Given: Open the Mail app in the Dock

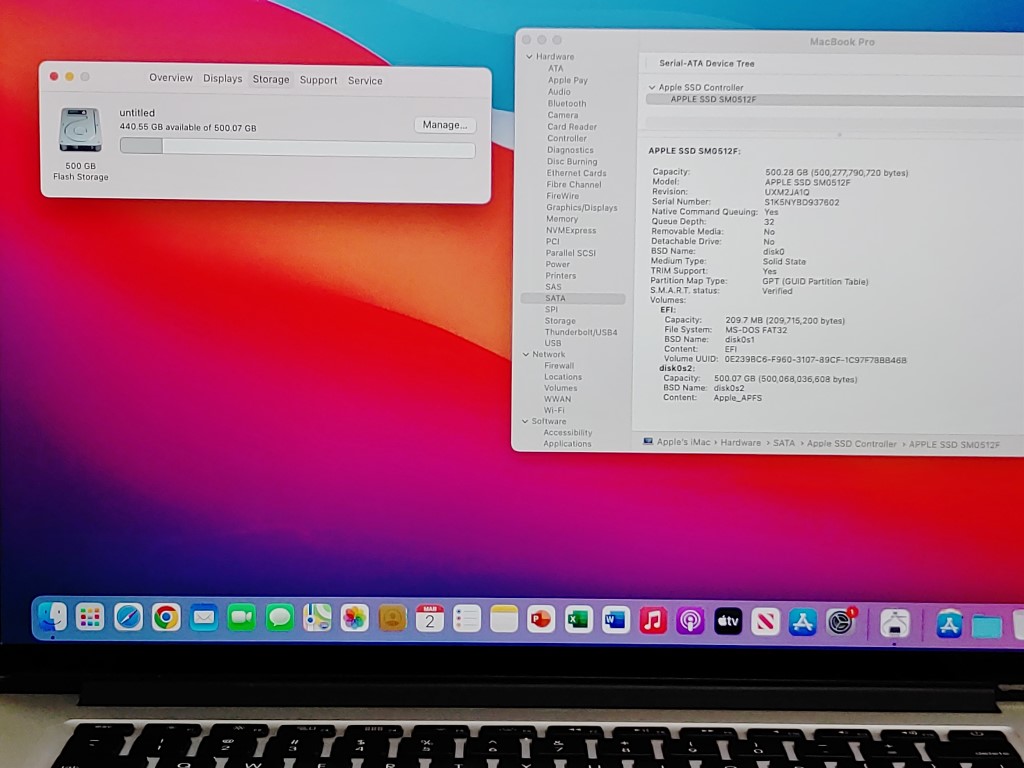Looking at the screenshot, I should click(x=204, y=617).
